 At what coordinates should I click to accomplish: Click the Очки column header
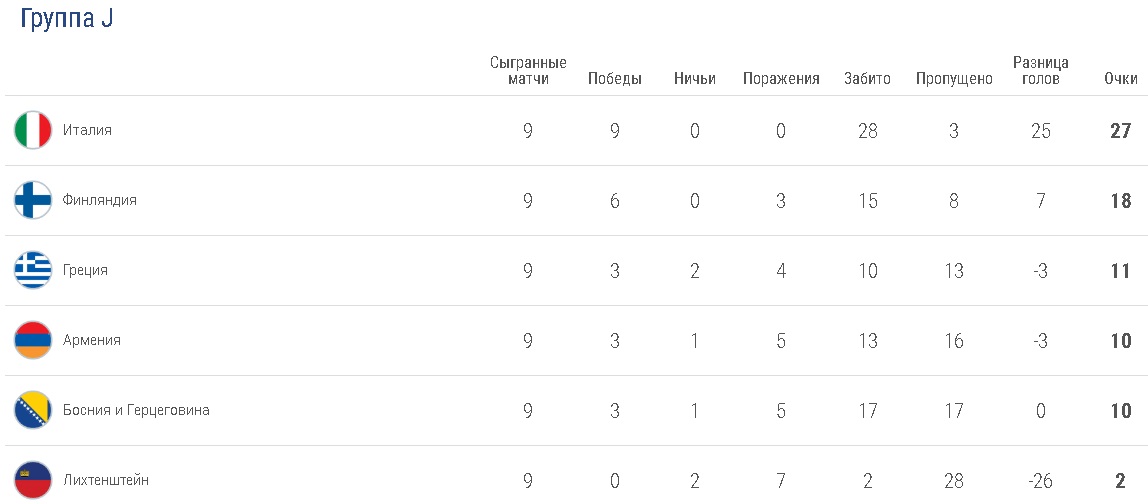[x=1120, y=79]
